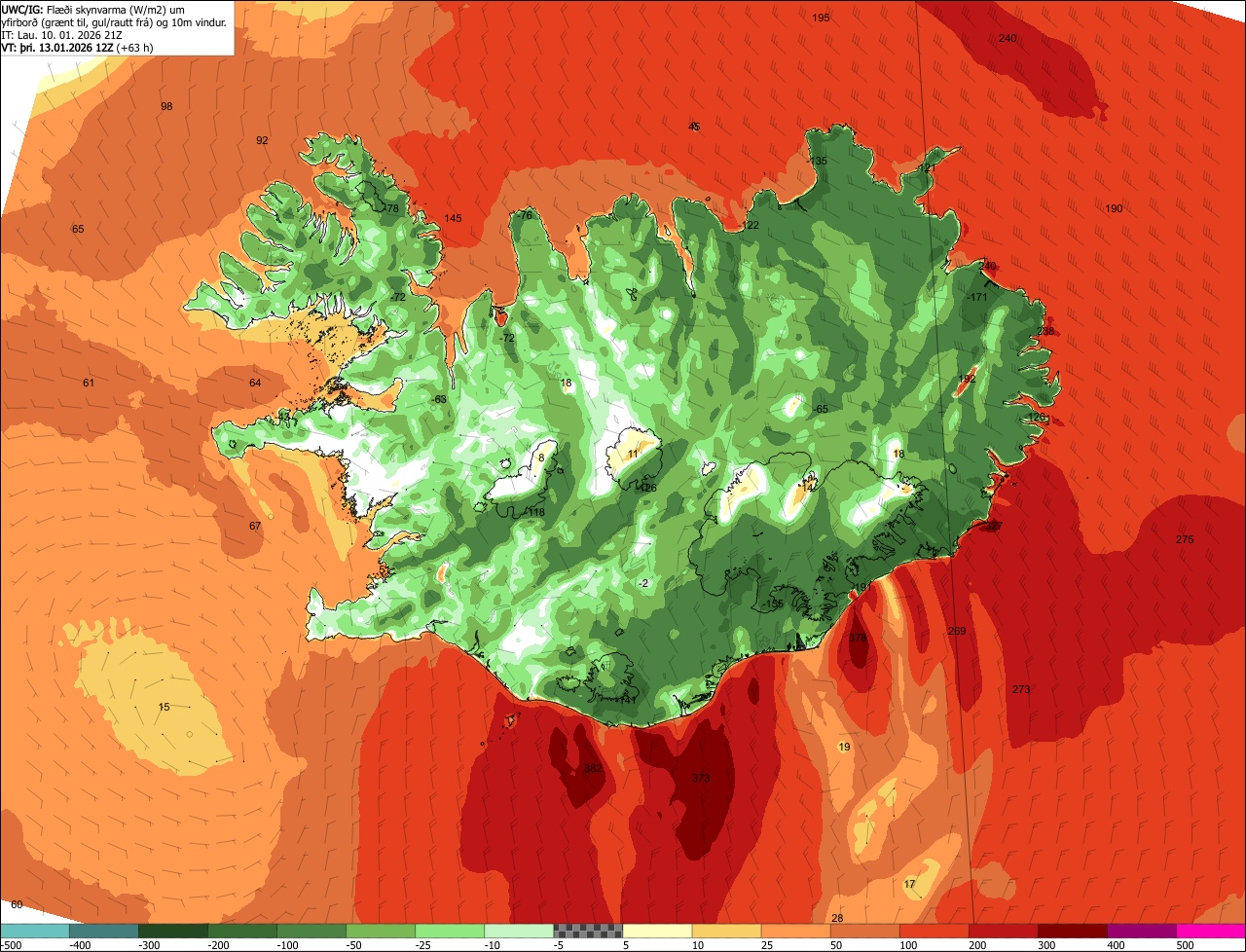Click the flux value 67 on the map
Image resolution: width=1246 pixels, height=952 pixels.
tap(255, 526)
